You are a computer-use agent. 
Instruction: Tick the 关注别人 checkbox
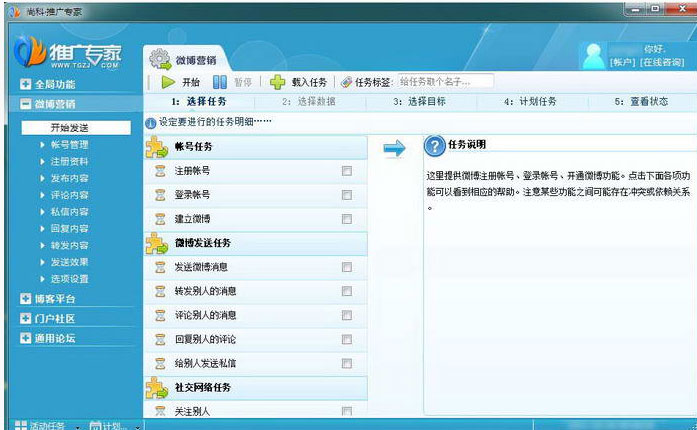[x=347, y=411]
